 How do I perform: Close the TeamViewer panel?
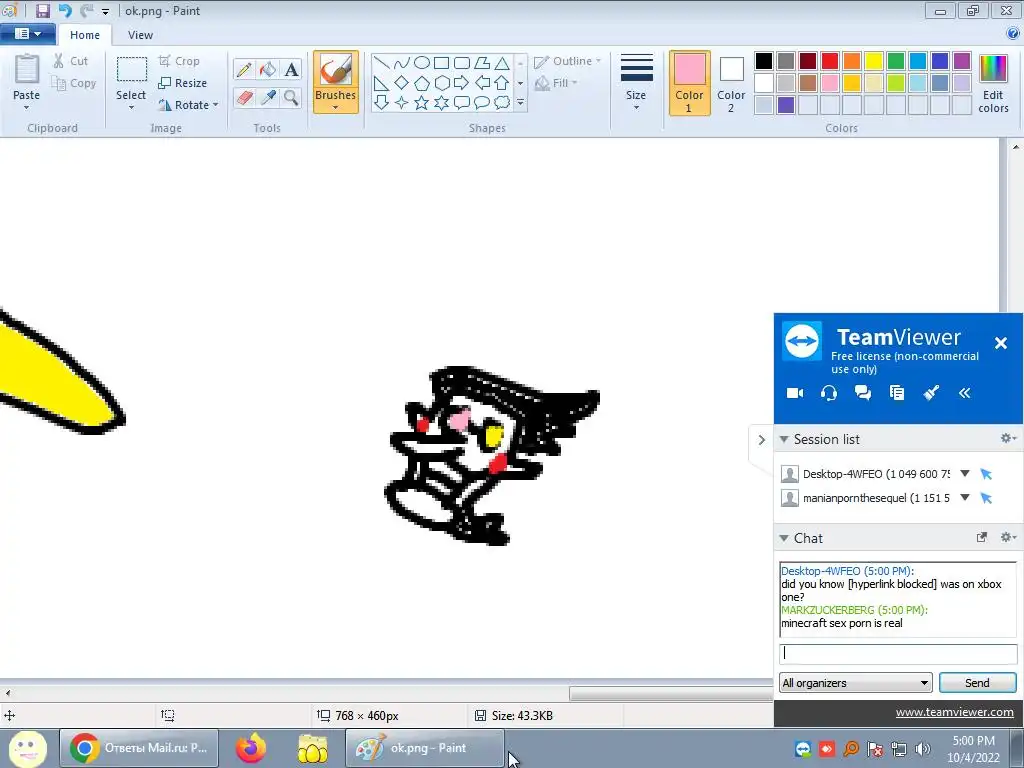(1000, 343)
